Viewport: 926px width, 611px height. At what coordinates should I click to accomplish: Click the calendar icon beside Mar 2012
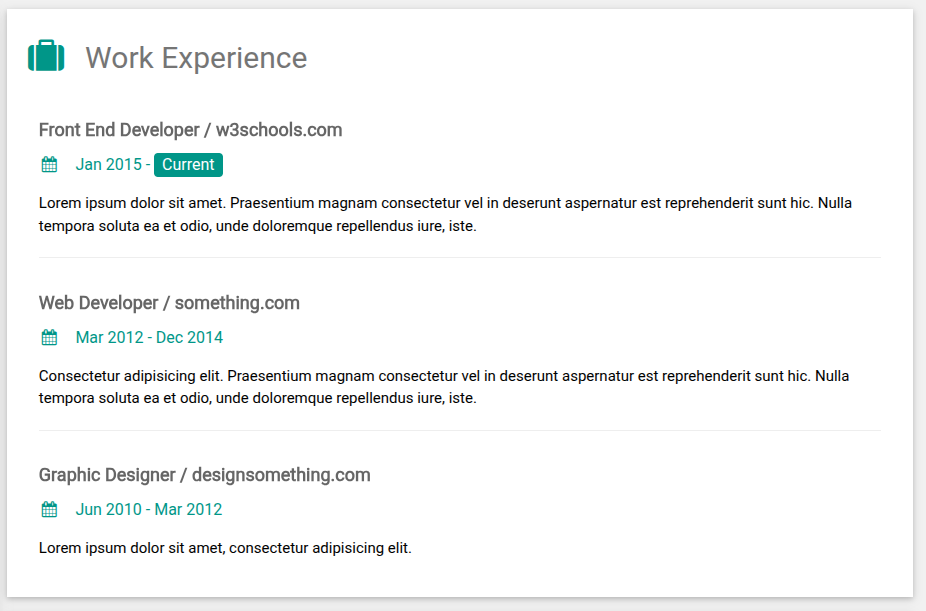click(49, 338)
